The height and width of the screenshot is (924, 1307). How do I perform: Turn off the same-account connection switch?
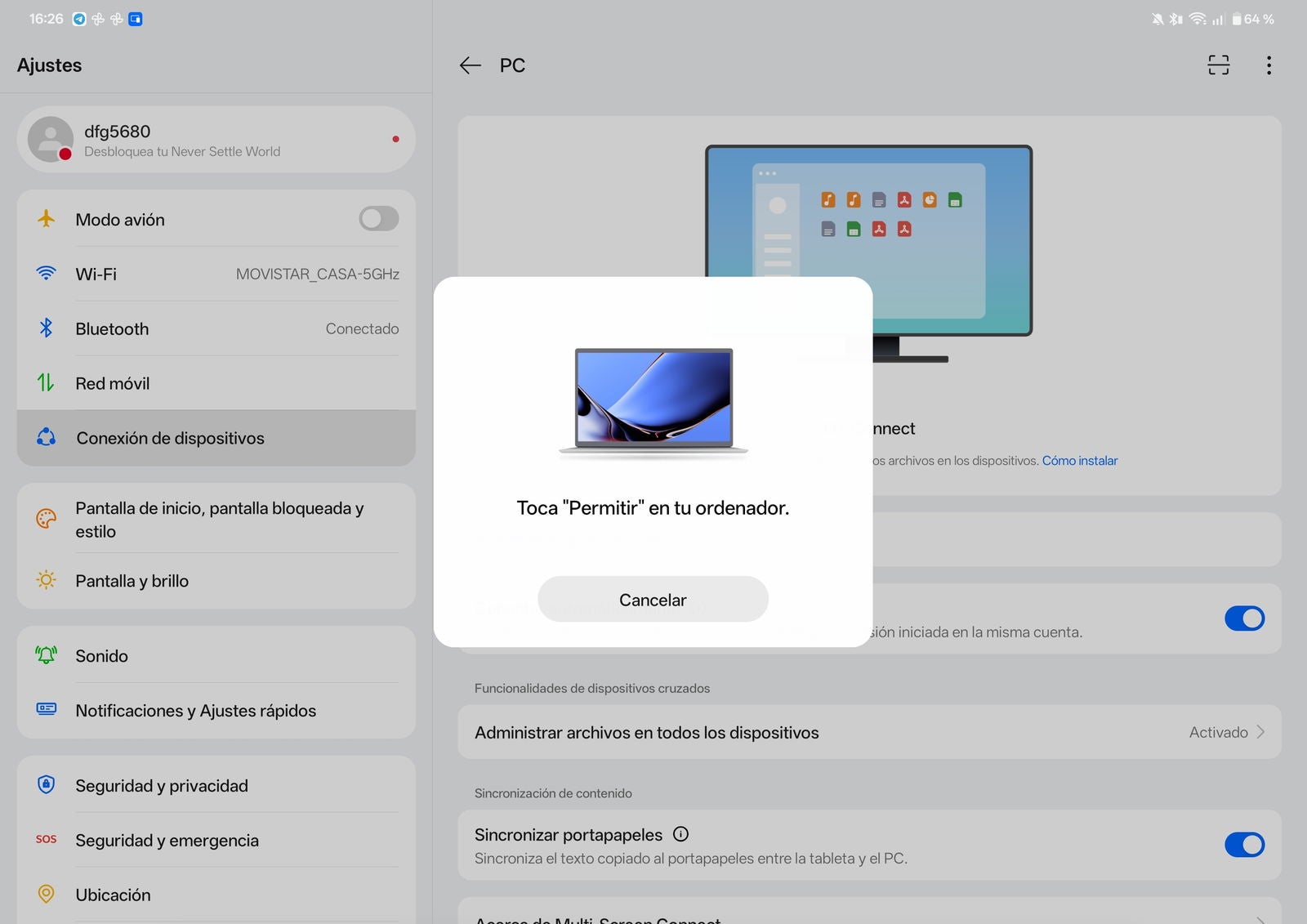coord(1243,618)
